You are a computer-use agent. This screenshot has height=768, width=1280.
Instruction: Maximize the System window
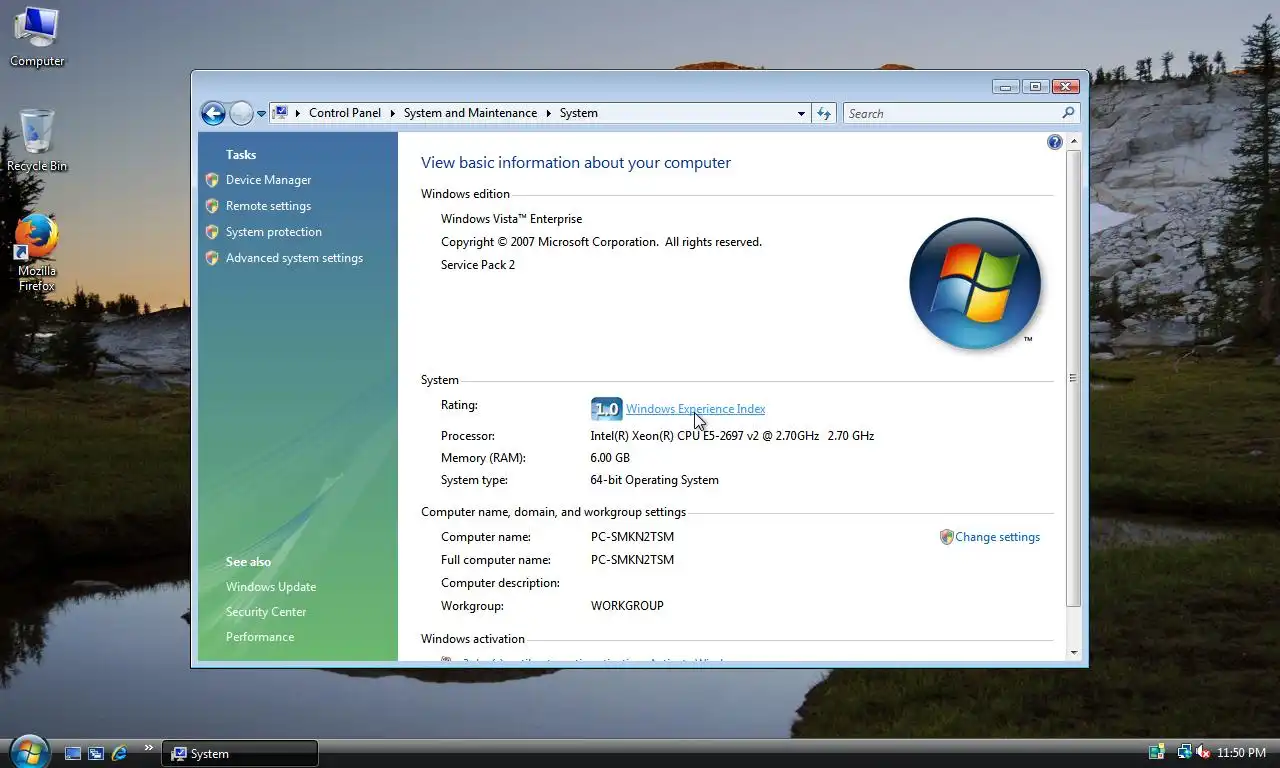pyautogui.click(x=1034, y=86)
